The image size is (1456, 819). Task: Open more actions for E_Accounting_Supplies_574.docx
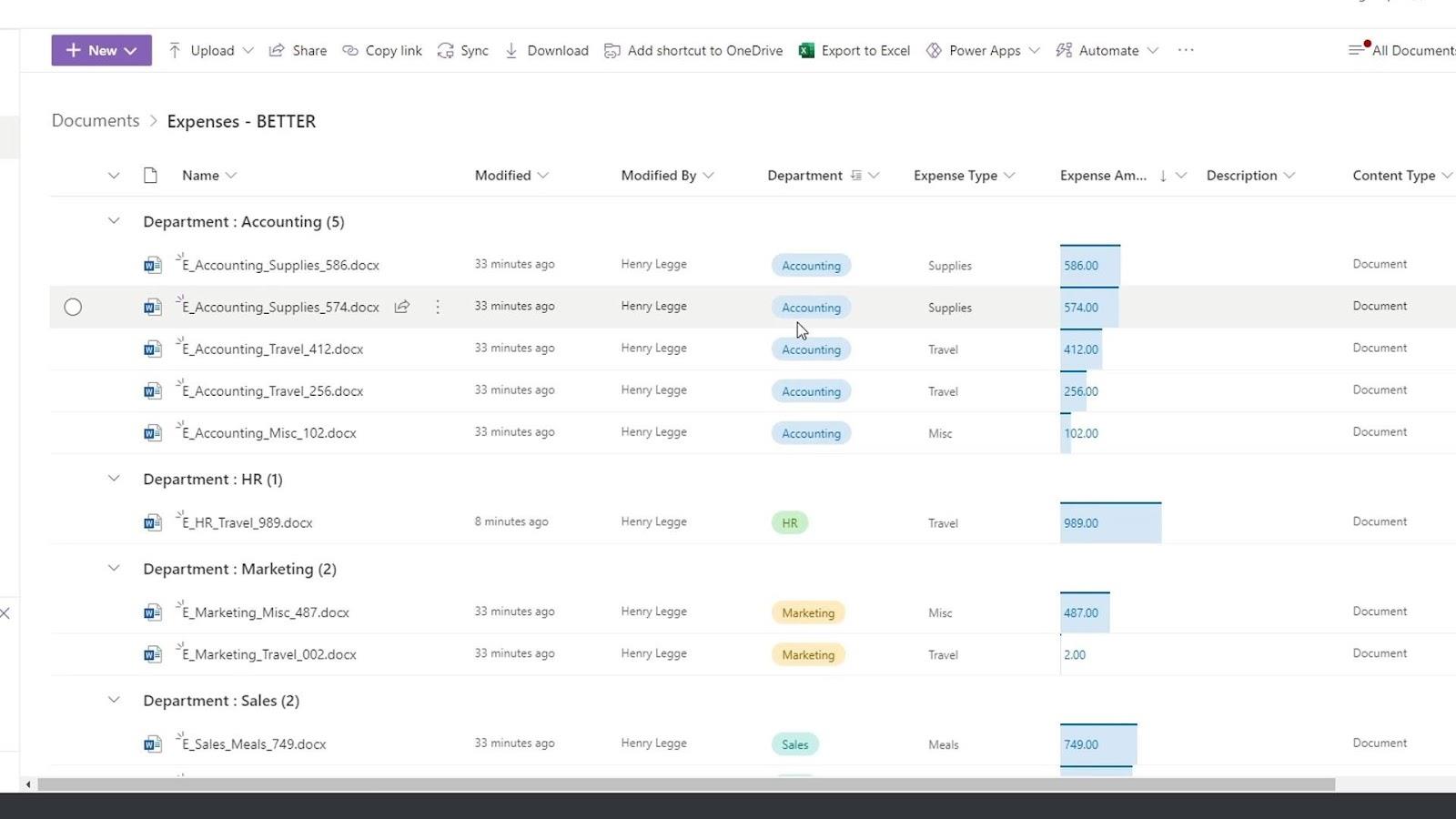438,307
